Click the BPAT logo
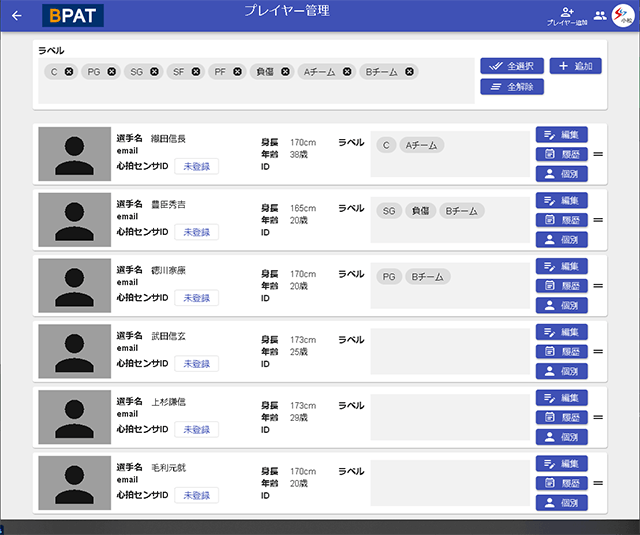 (73, 15)
